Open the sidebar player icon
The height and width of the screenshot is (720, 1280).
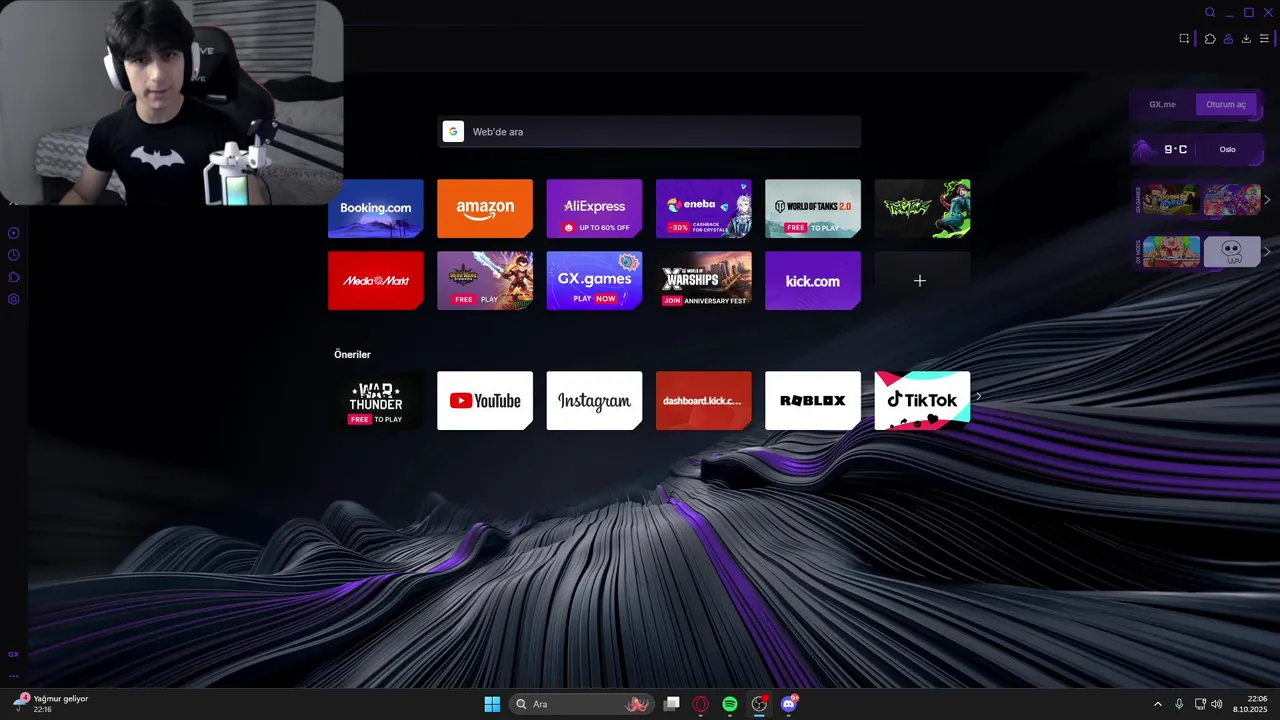(x=14, y=233)
